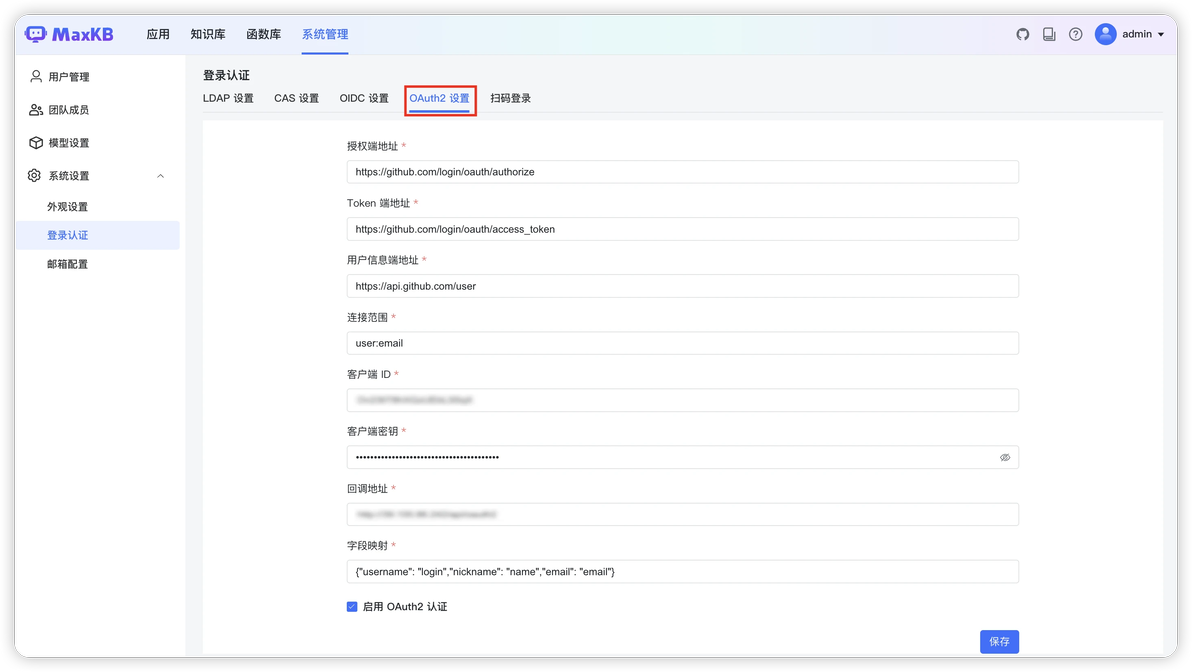Open the 应用 top menu
Image resolution: width=1192 pixels, height=672 pixels.
[x=158, y=34]
